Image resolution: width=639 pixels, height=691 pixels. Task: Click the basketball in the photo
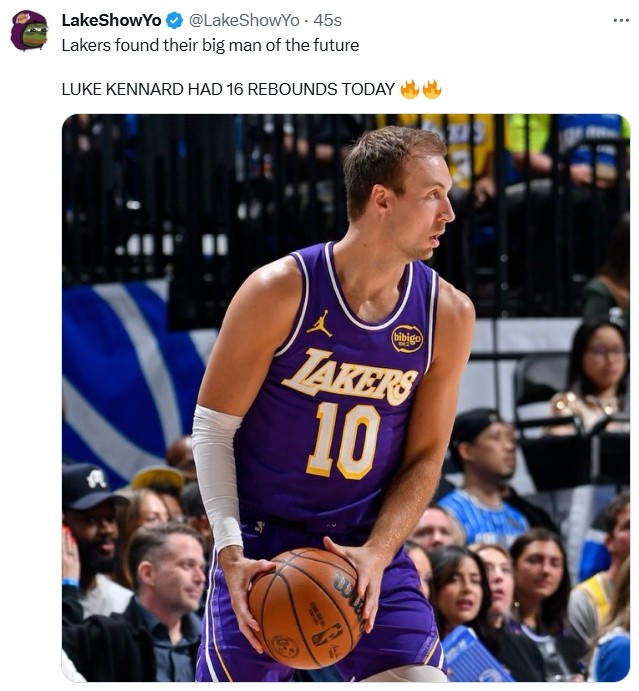308,607
